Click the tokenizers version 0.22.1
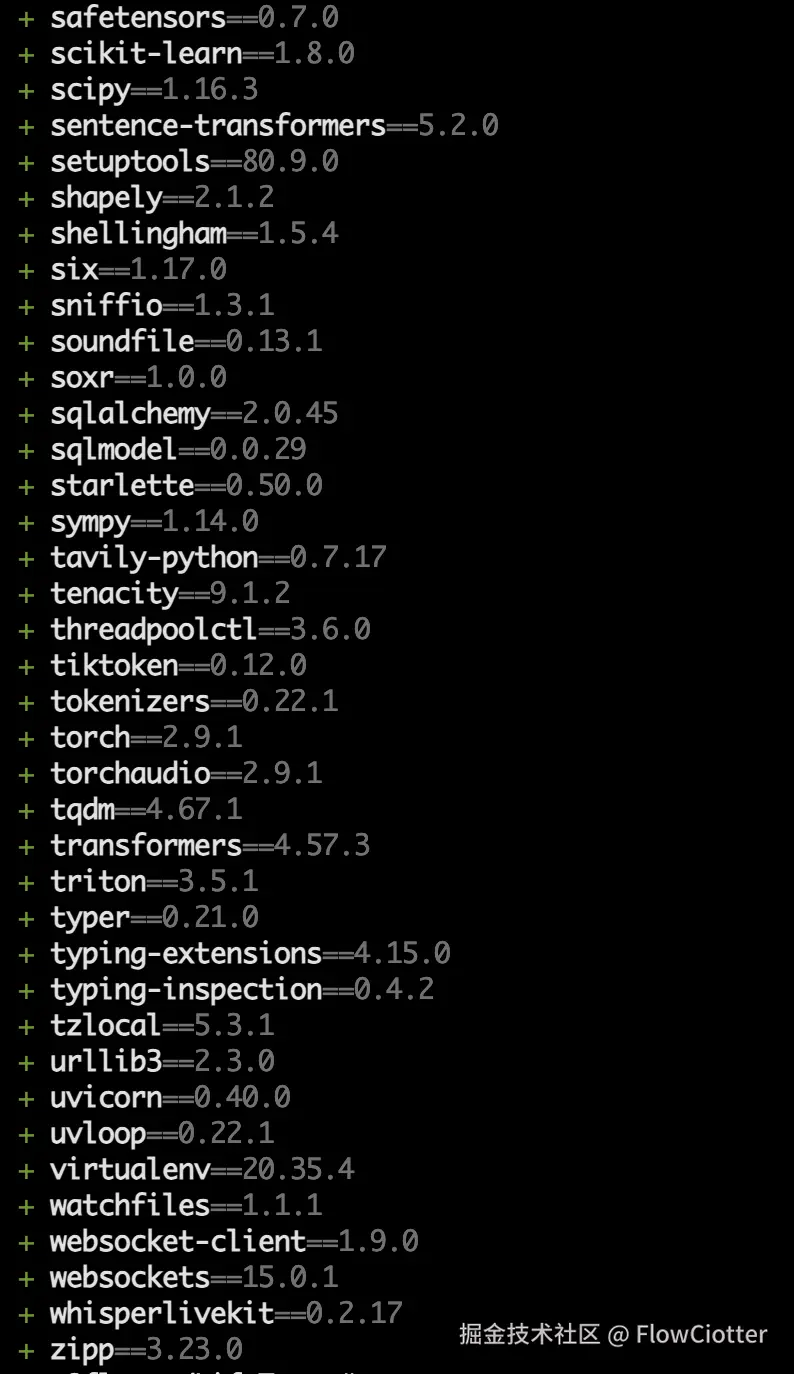This screenshot has height=1374, width=794. pos(290,701)
